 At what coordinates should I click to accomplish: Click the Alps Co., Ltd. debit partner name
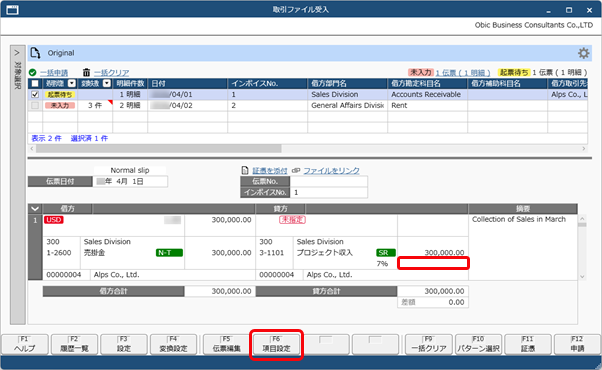coord(116,275)
